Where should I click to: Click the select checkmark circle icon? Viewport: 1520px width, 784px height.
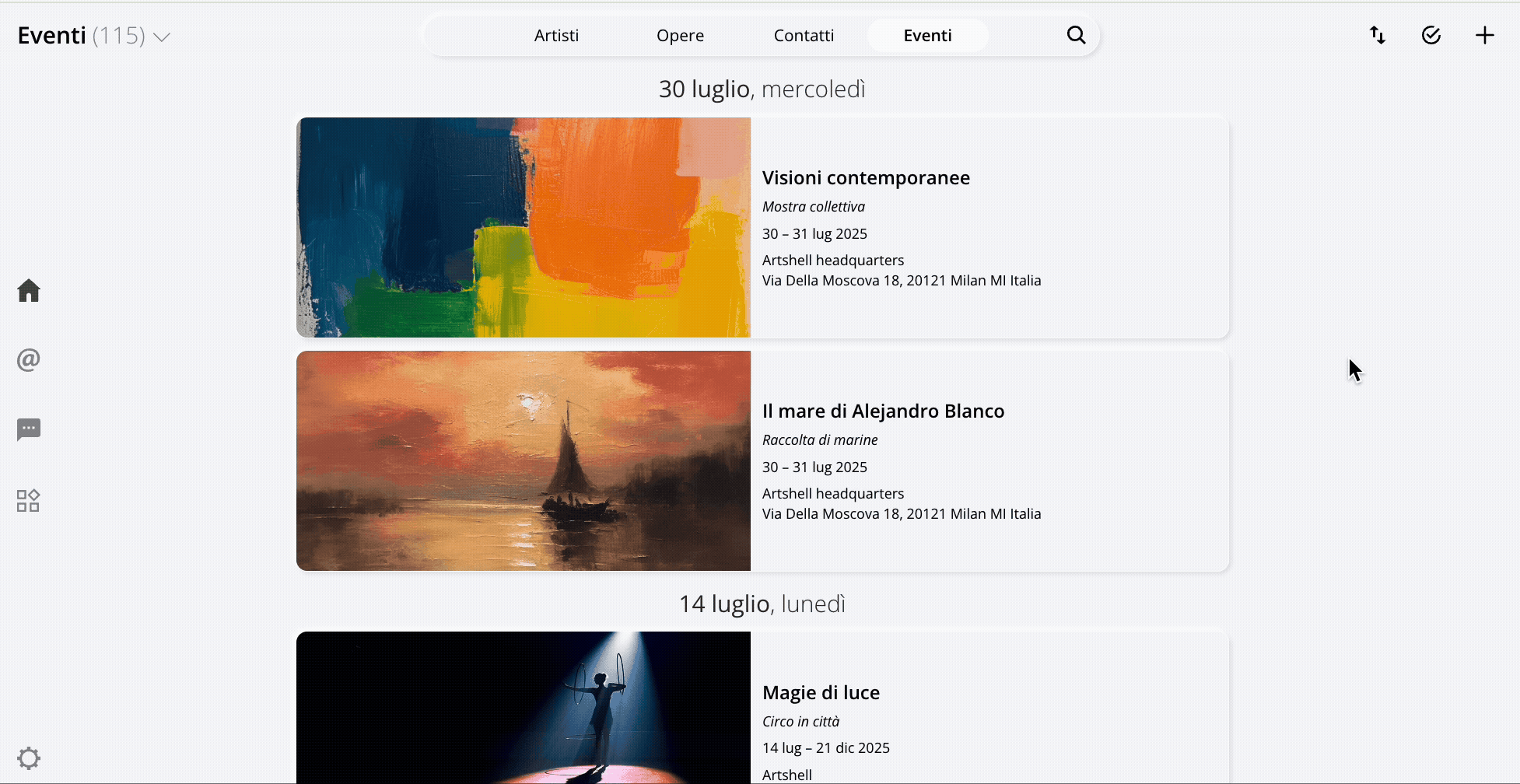pyautogui.click(x=1431, y=35)
